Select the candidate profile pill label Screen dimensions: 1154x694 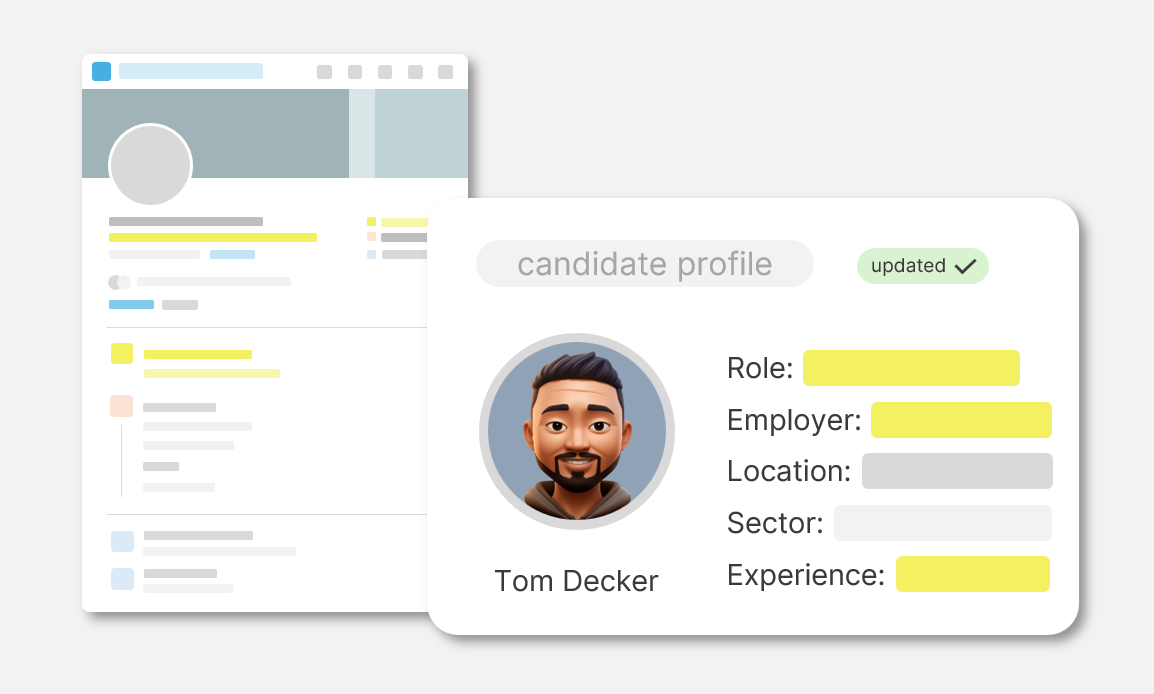point(645,263)
